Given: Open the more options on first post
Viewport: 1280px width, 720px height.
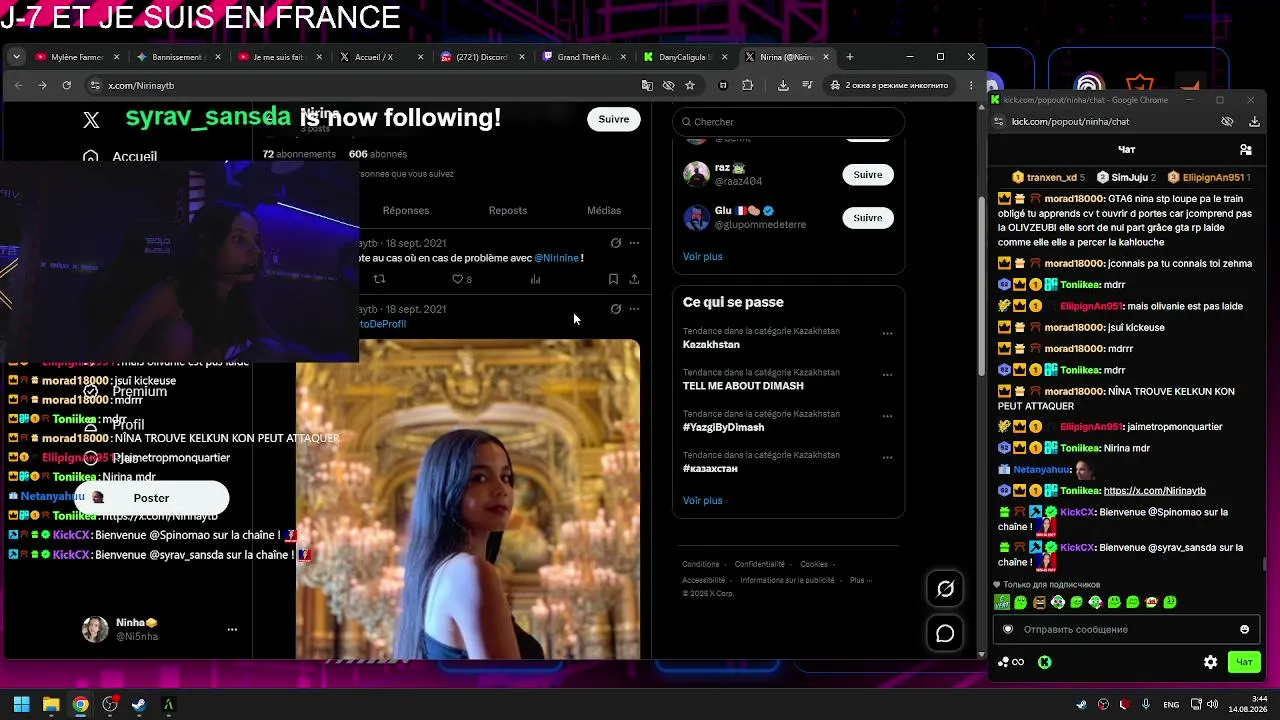Looking at the screenshot, I should click(634, 243).
